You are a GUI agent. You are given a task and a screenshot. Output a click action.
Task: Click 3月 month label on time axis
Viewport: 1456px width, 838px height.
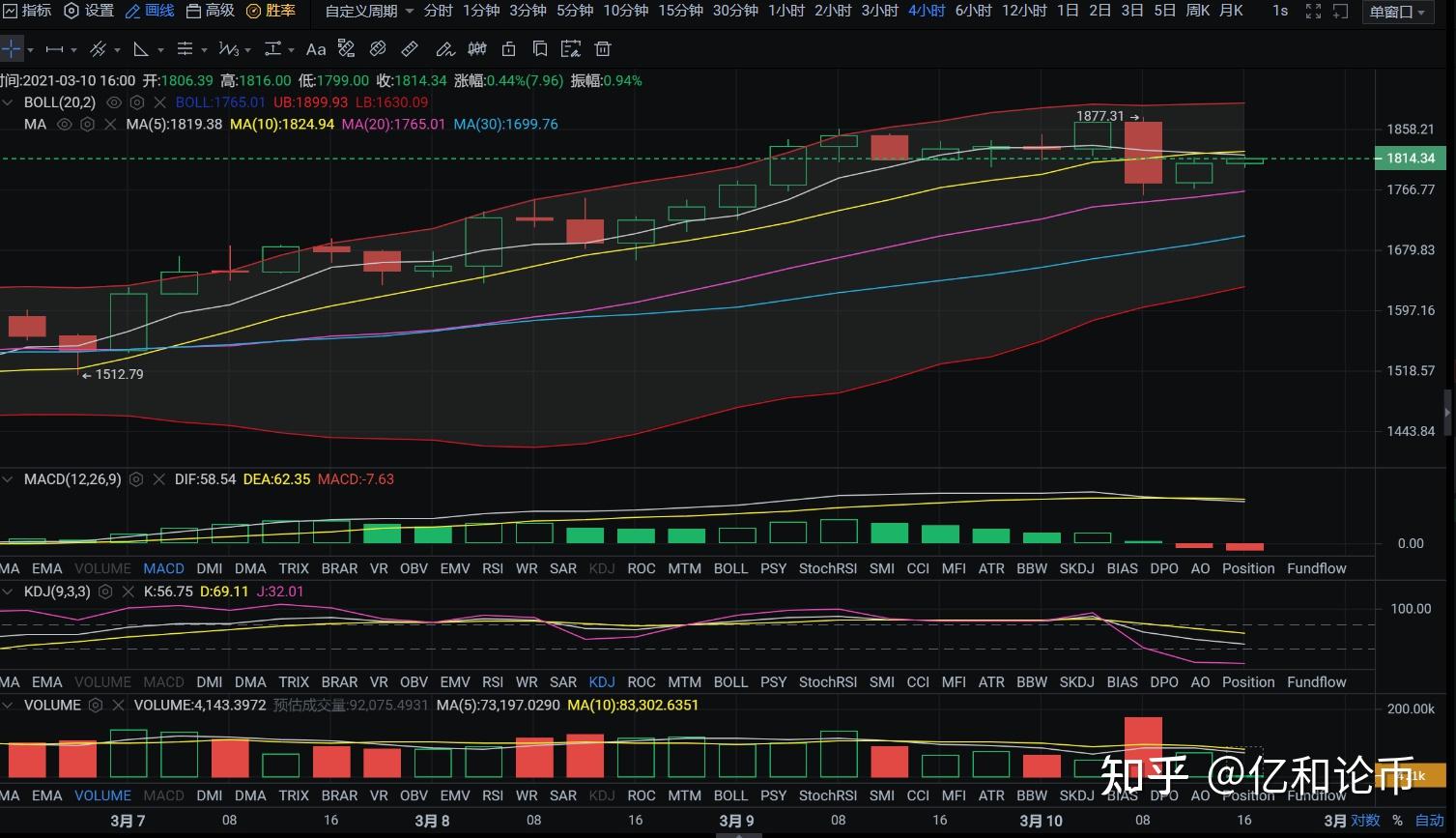pyautogui.click(x=1334, y=821)
